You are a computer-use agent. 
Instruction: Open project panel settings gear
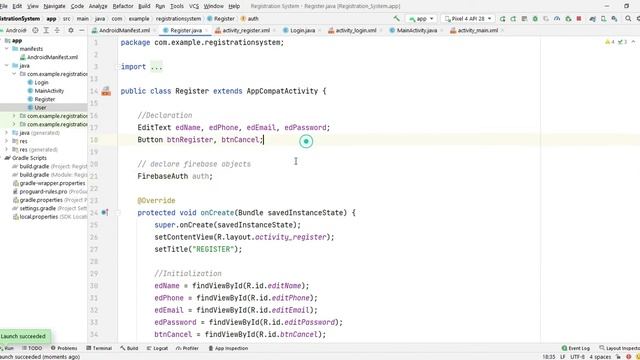(71, 30)
